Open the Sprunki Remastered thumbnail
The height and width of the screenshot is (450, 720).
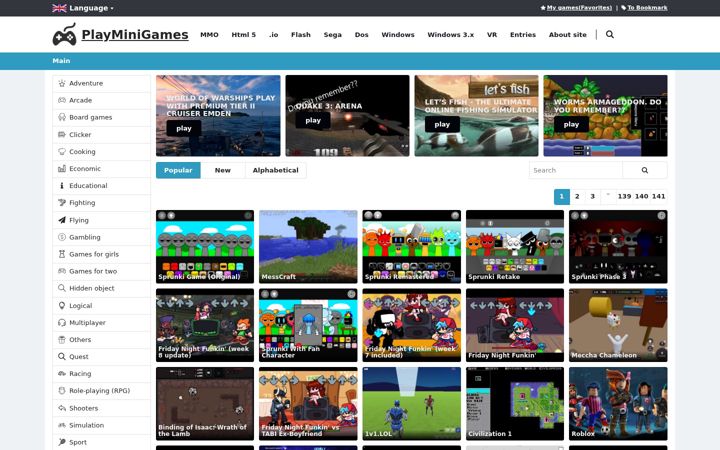click(411, 247)
